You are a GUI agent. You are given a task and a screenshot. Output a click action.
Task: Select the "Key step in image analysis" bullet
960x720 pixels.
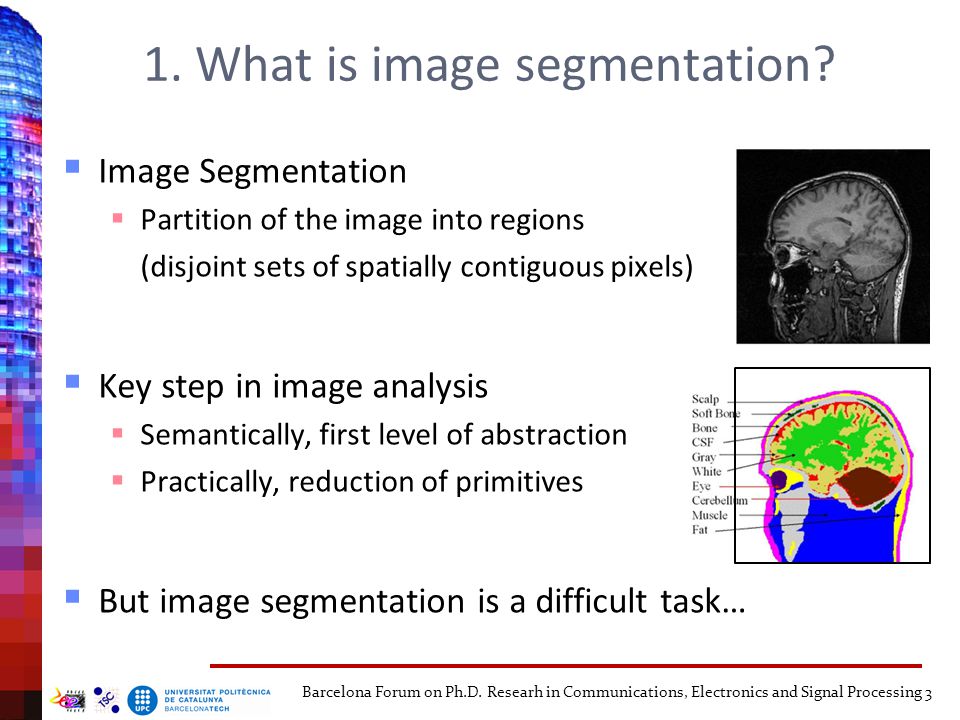tap(293, 387)
